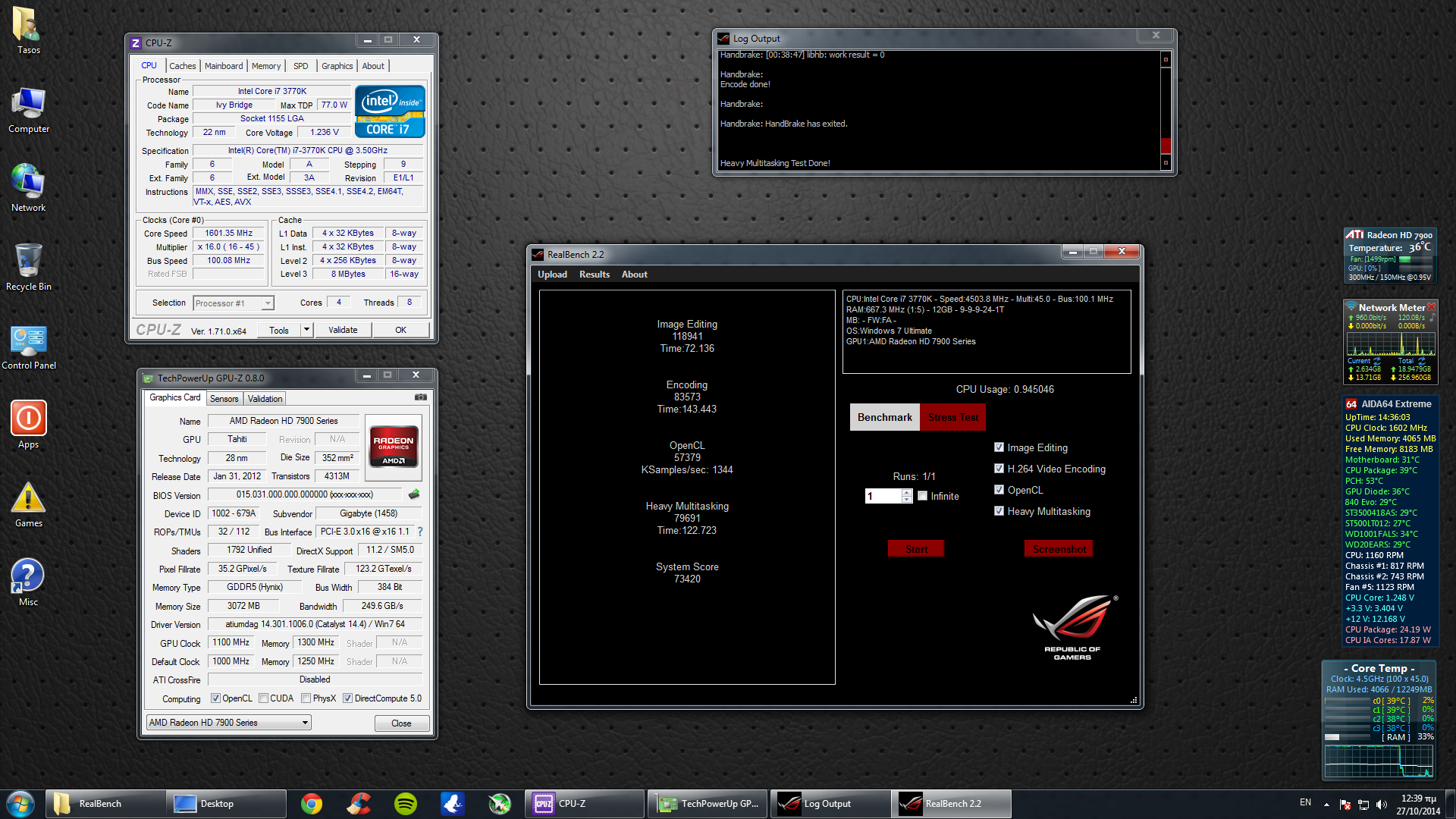Image resolution: width=1456 pixels, height=819 pixels.
Task: Toggle the Heavy Multitasking checkbox
Action: pos(999,511)
